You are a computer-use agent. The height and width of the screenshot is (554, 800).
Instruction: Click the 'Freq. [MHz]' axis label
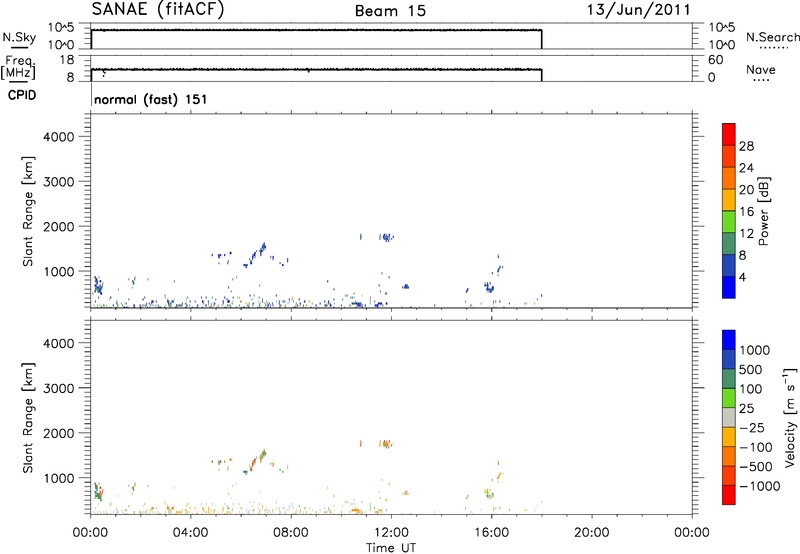[18, 67]
